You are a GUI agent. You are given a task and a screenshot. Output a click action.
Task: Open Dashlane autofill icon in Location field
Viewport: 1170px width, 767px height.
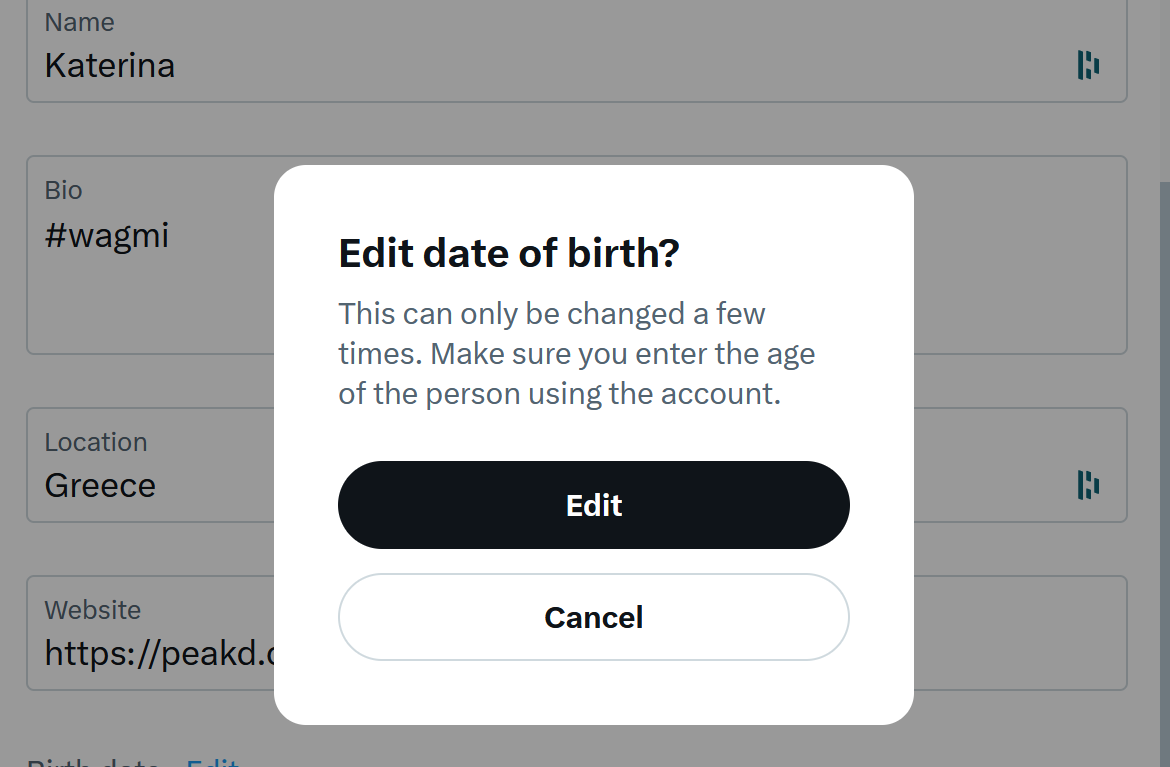pos(1088,485)
